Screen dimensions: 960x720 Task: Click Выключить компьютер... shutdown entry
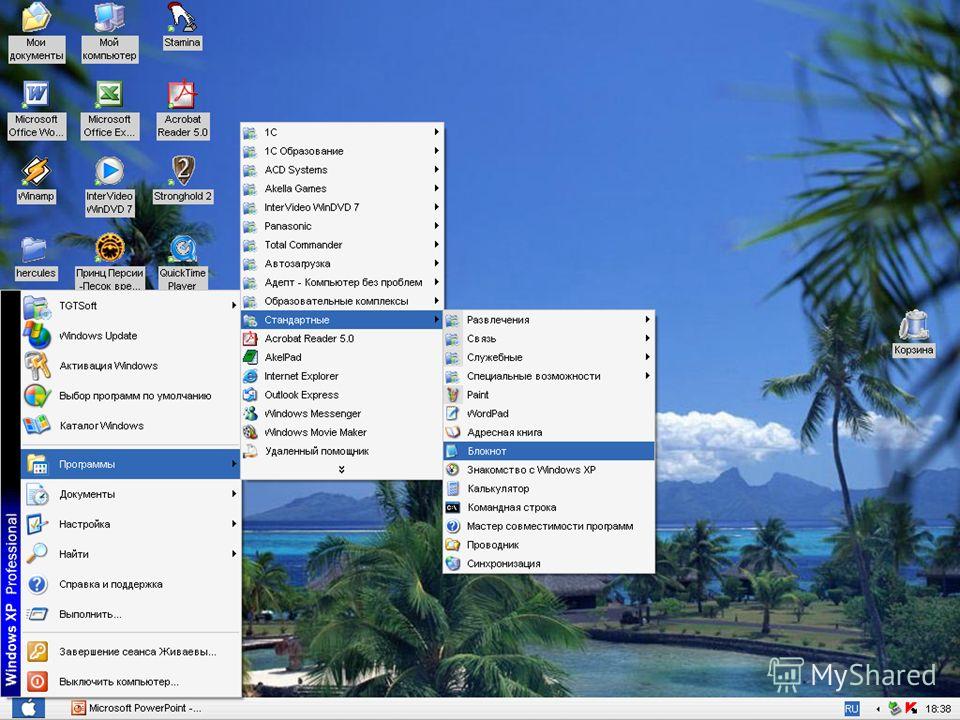tap(130, 681)
